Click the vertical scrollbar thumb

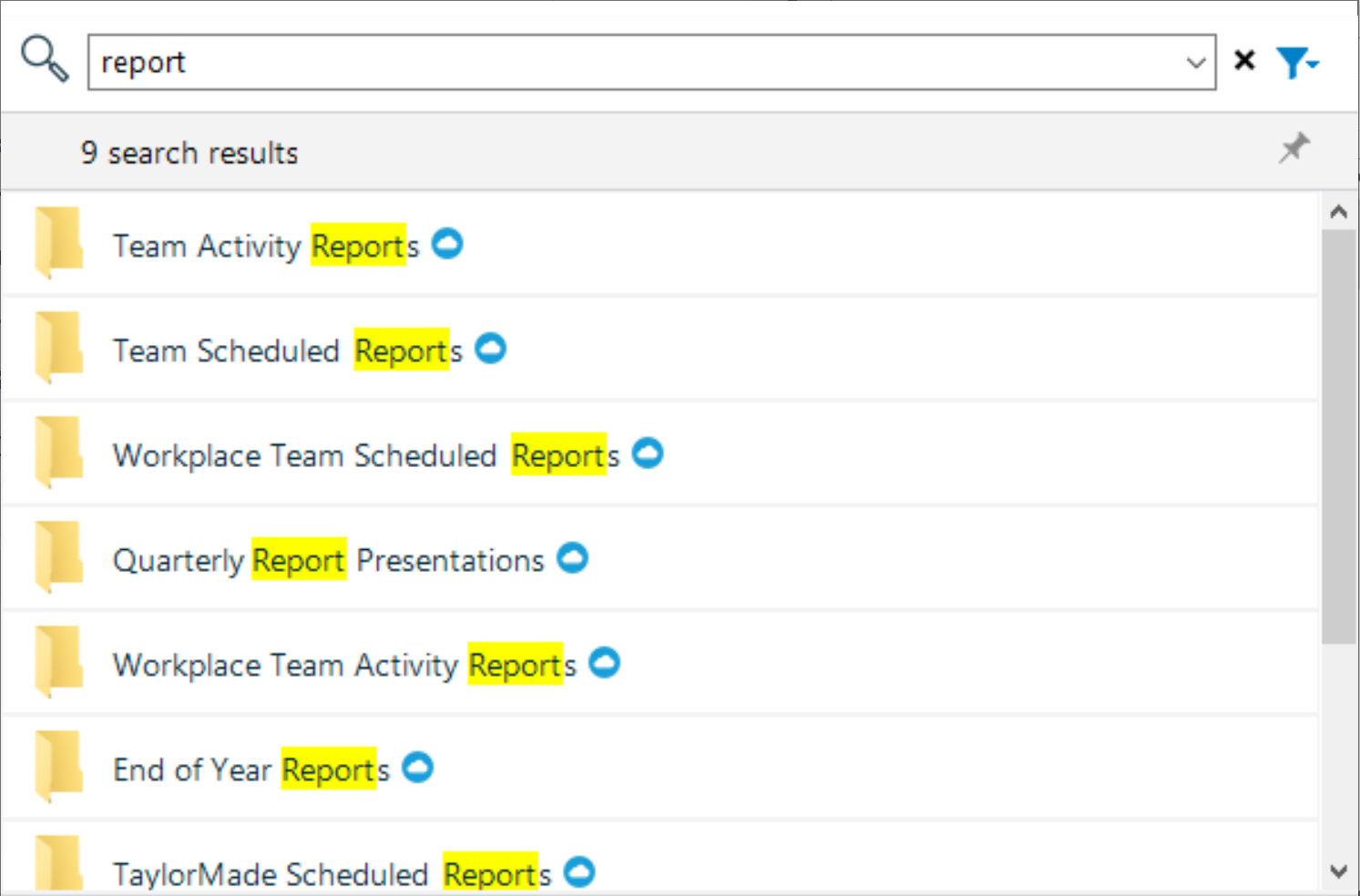coord(1338,437)
